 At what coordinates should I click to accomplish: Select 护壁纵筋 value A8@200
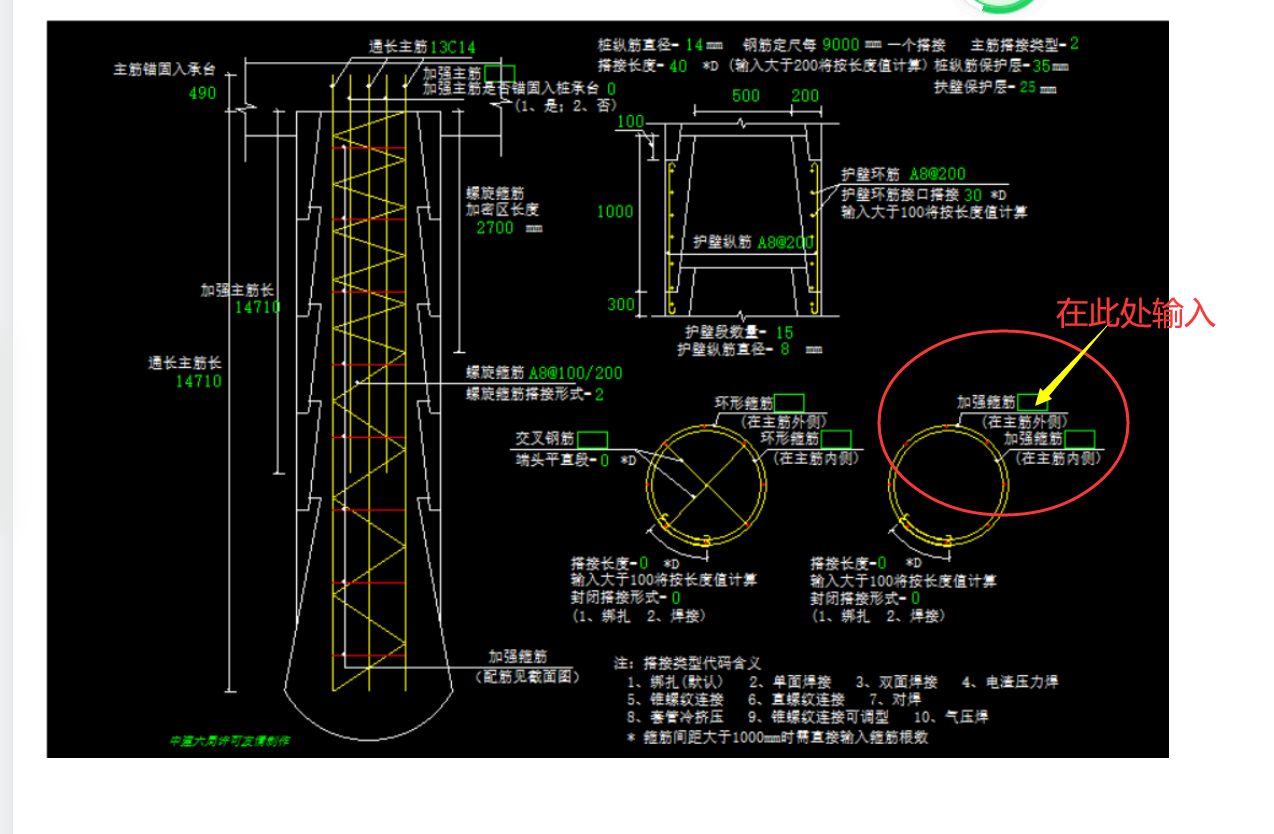pos(785,243)
